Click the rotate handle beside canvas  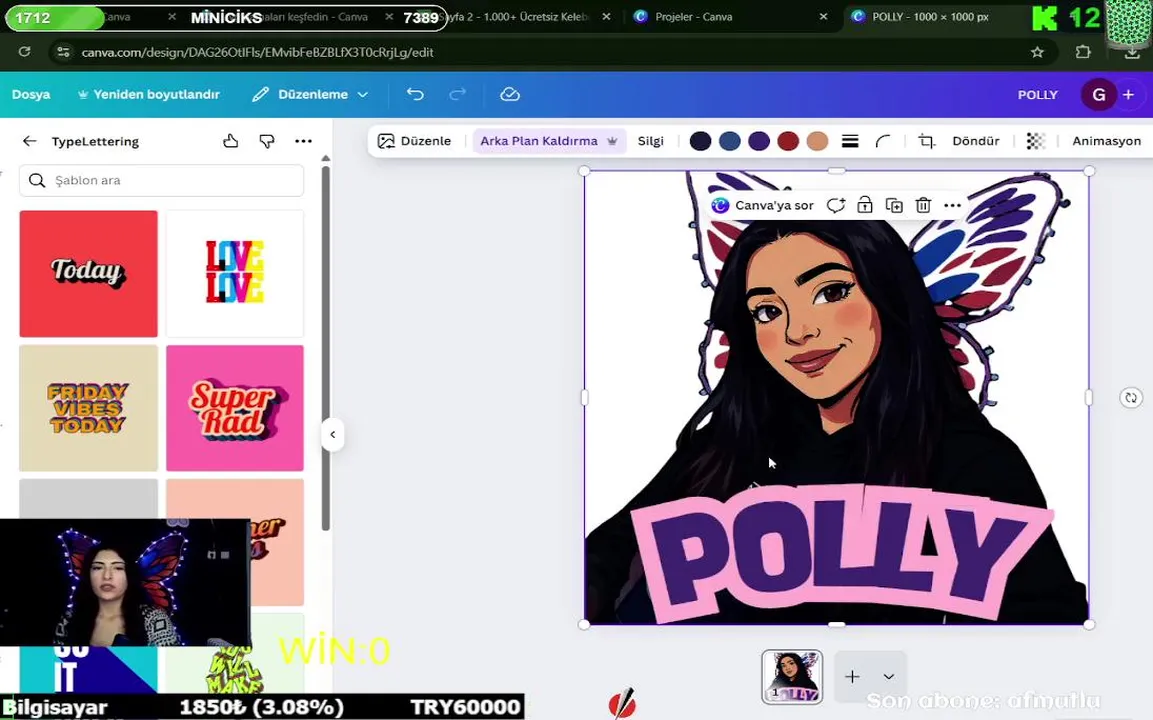tap(1131, 398)
